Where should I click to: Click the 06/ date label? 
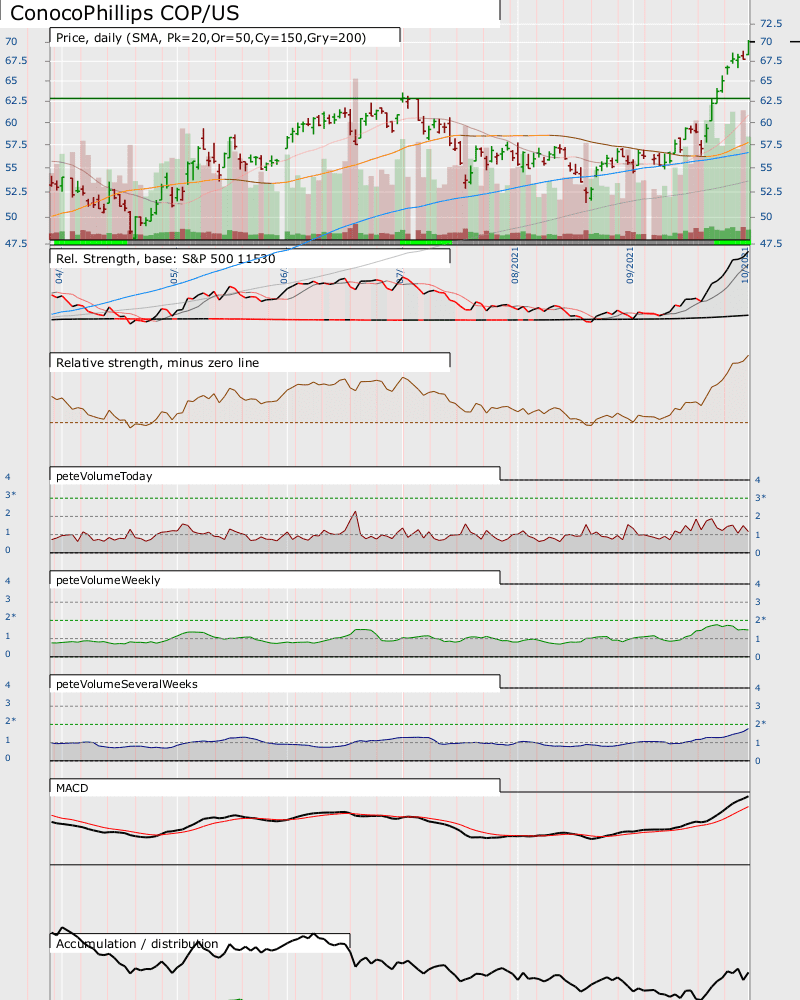284,276
